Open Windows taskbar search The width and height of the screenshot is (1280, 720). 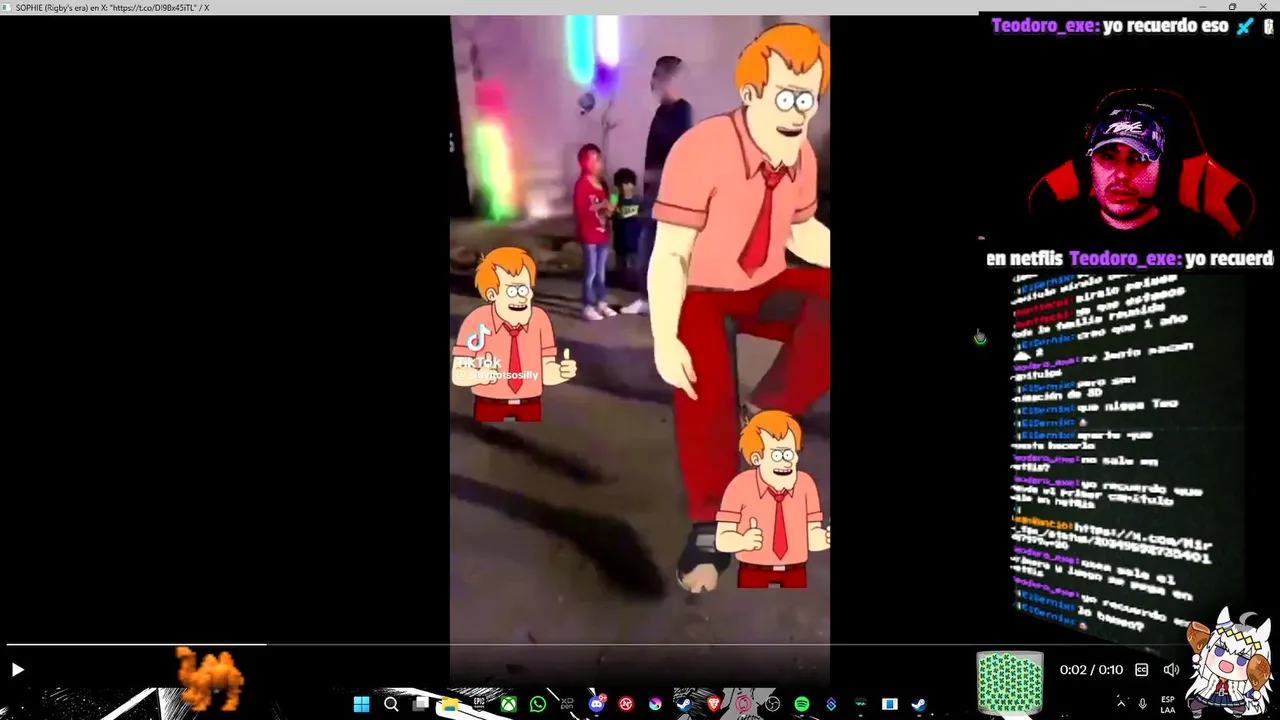391,704
